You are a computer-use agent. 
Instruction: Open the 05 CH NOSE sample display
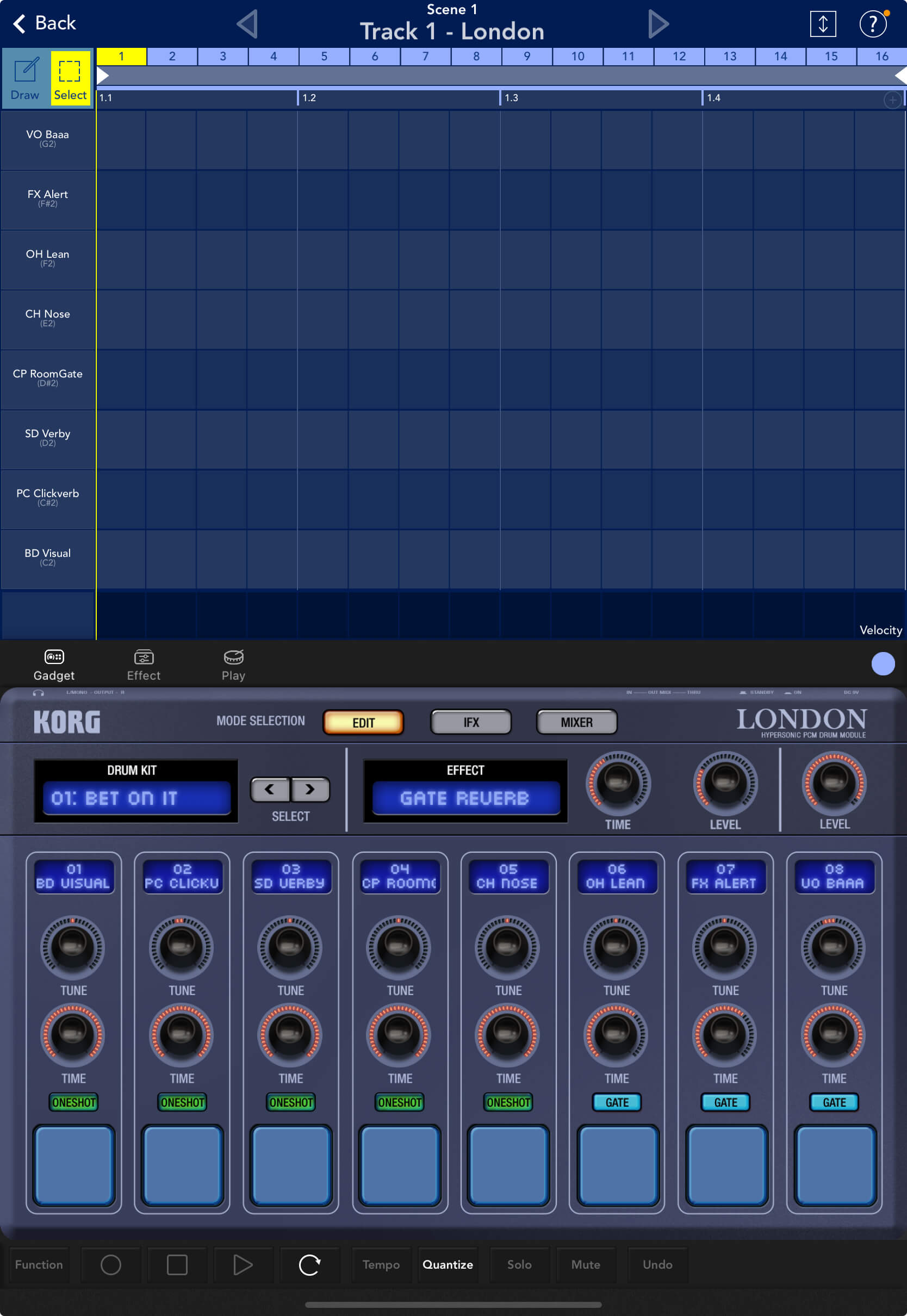[508, 876]
